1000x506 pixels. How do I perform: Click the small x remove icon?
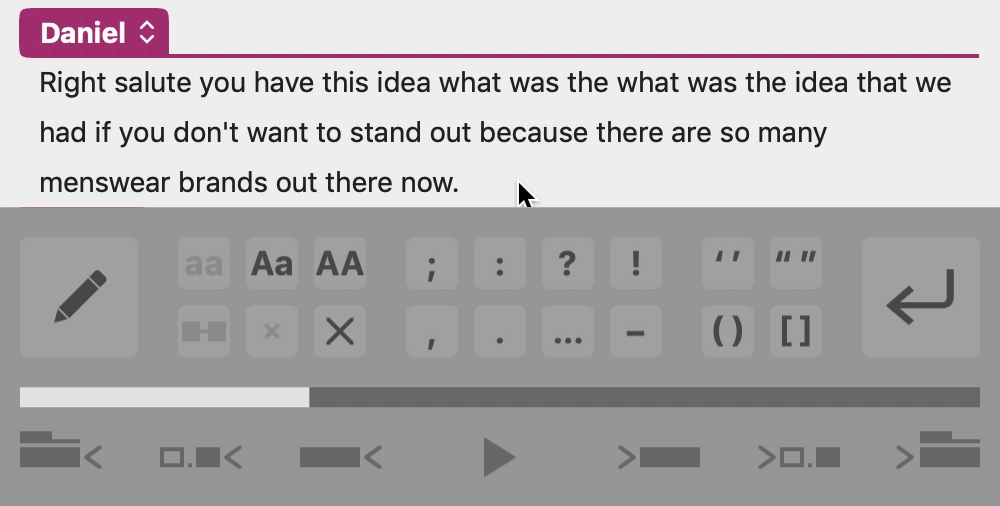pos(272,331)
